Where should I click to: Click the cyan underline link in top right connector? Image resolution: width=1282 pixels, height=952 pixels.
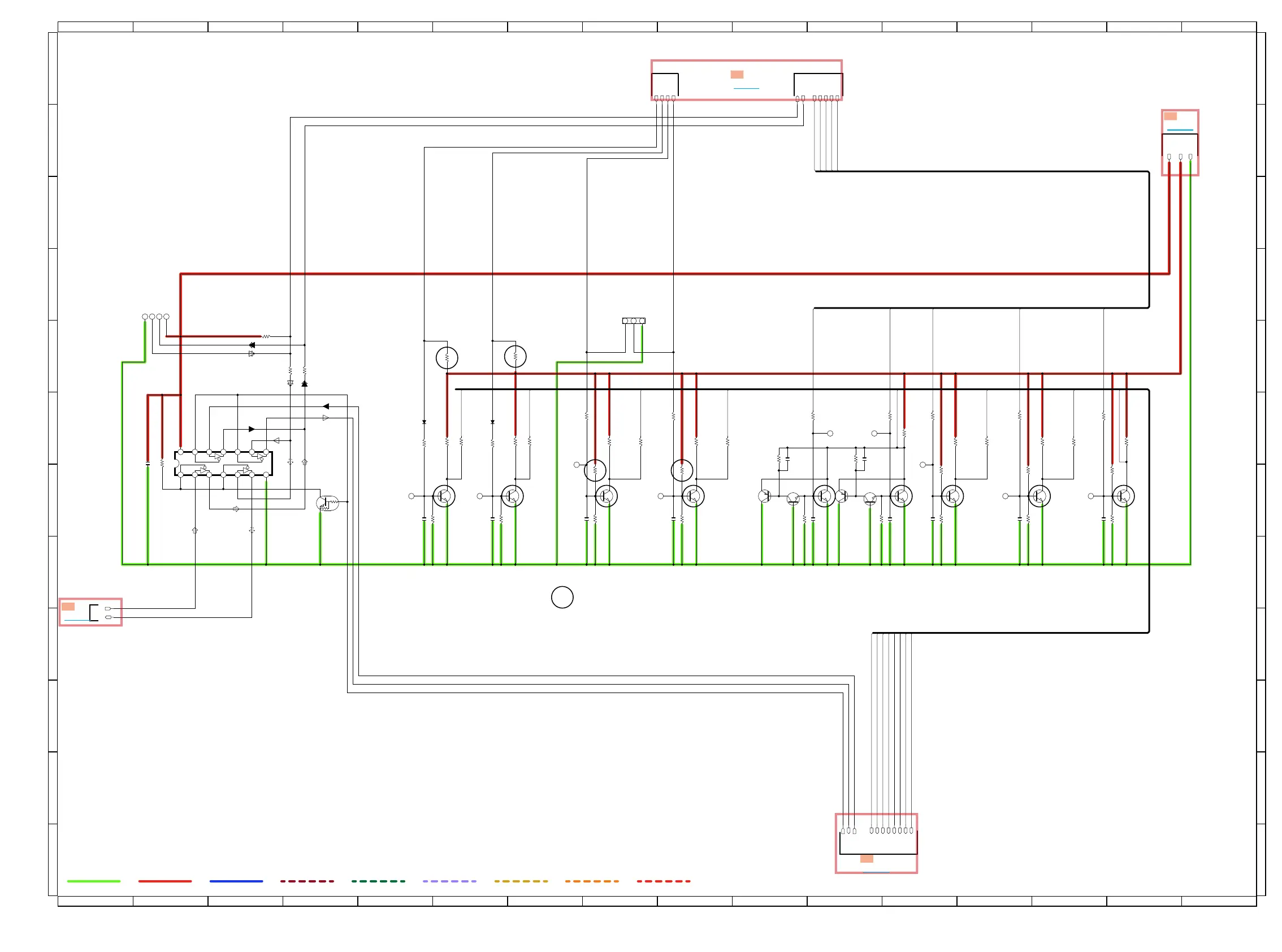point(1180,130)
